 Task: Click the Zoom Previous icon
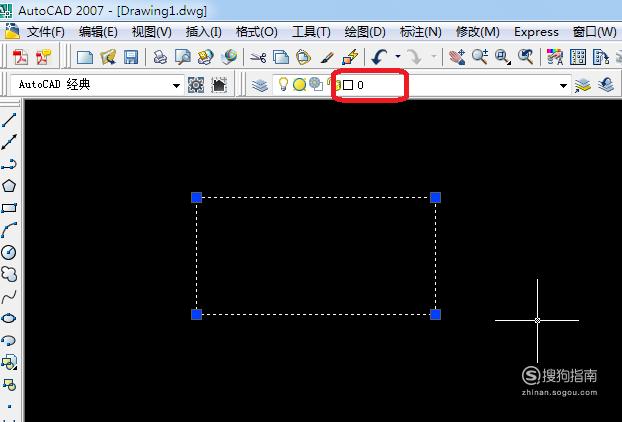point(525,58)
